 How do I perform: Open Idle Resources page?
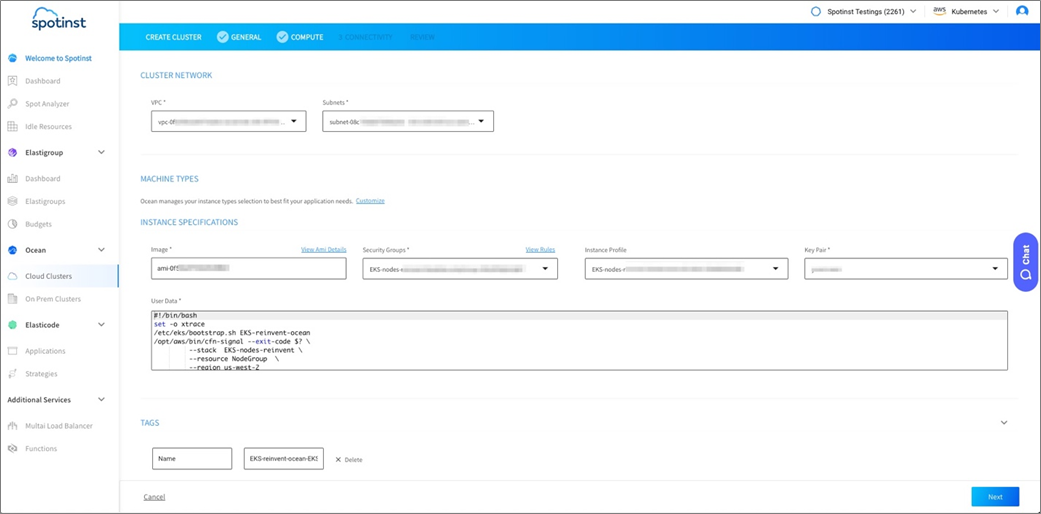coord(48,126)
